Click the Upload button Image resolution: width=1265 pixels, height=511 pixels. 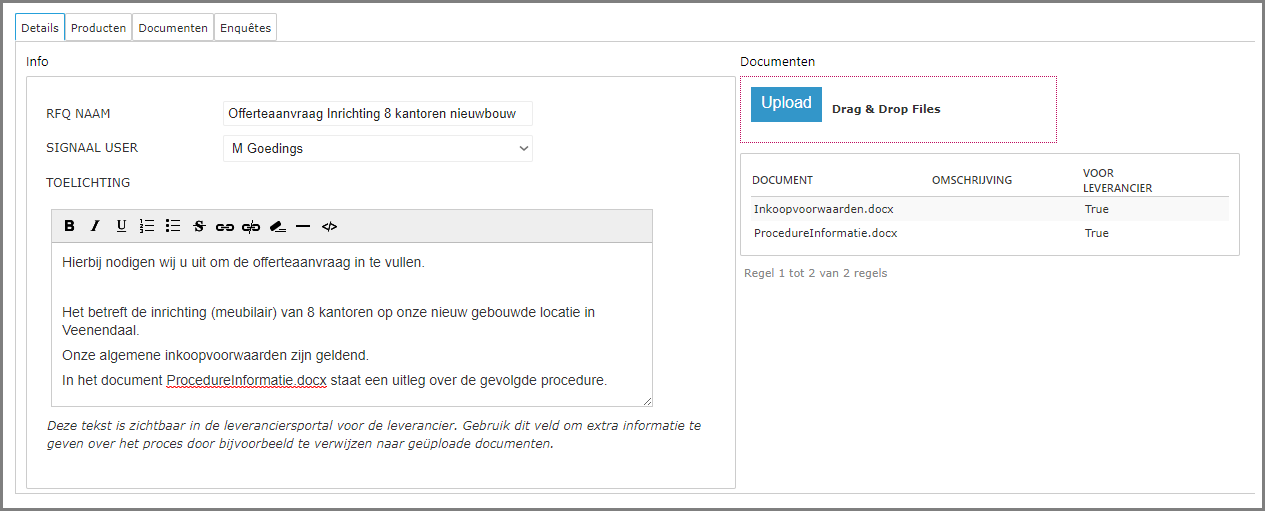tap(786, 104)
